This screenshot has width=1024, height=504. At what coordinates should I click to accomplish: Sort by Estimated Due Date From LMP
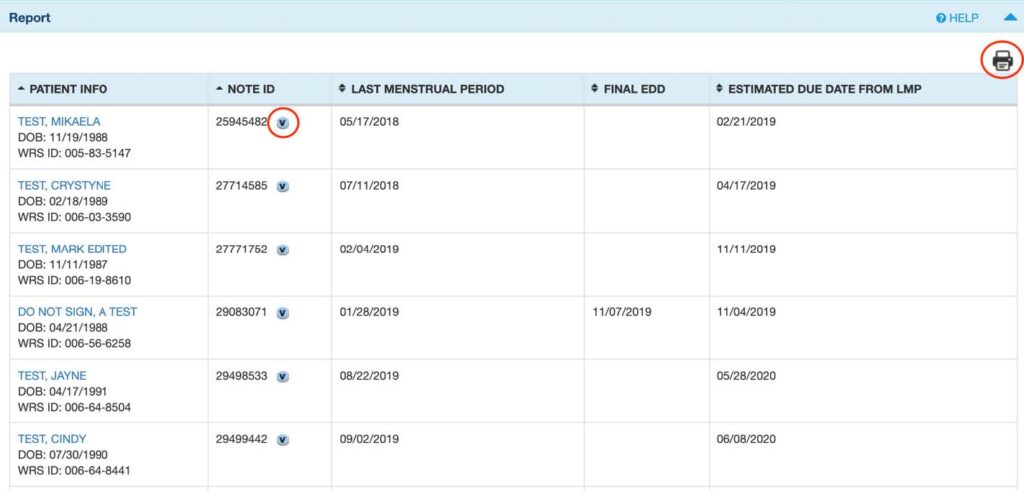pos(824,89)
